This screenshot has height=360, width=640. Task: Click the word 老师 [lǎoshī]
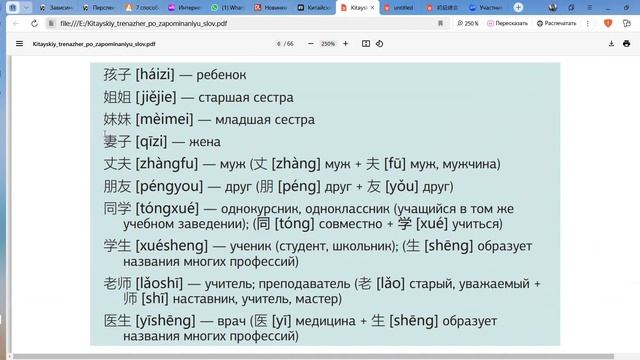[x=143, y=283]
